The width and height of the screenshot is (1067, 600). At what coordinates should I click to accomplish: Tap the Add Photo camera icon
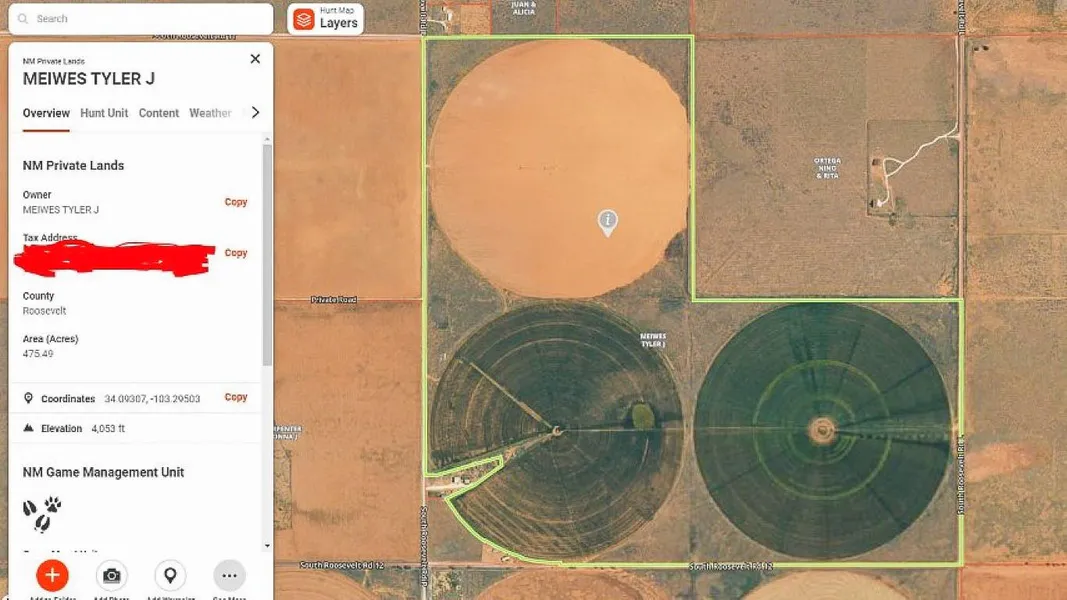pyautogui.click(x=111, y=575)
